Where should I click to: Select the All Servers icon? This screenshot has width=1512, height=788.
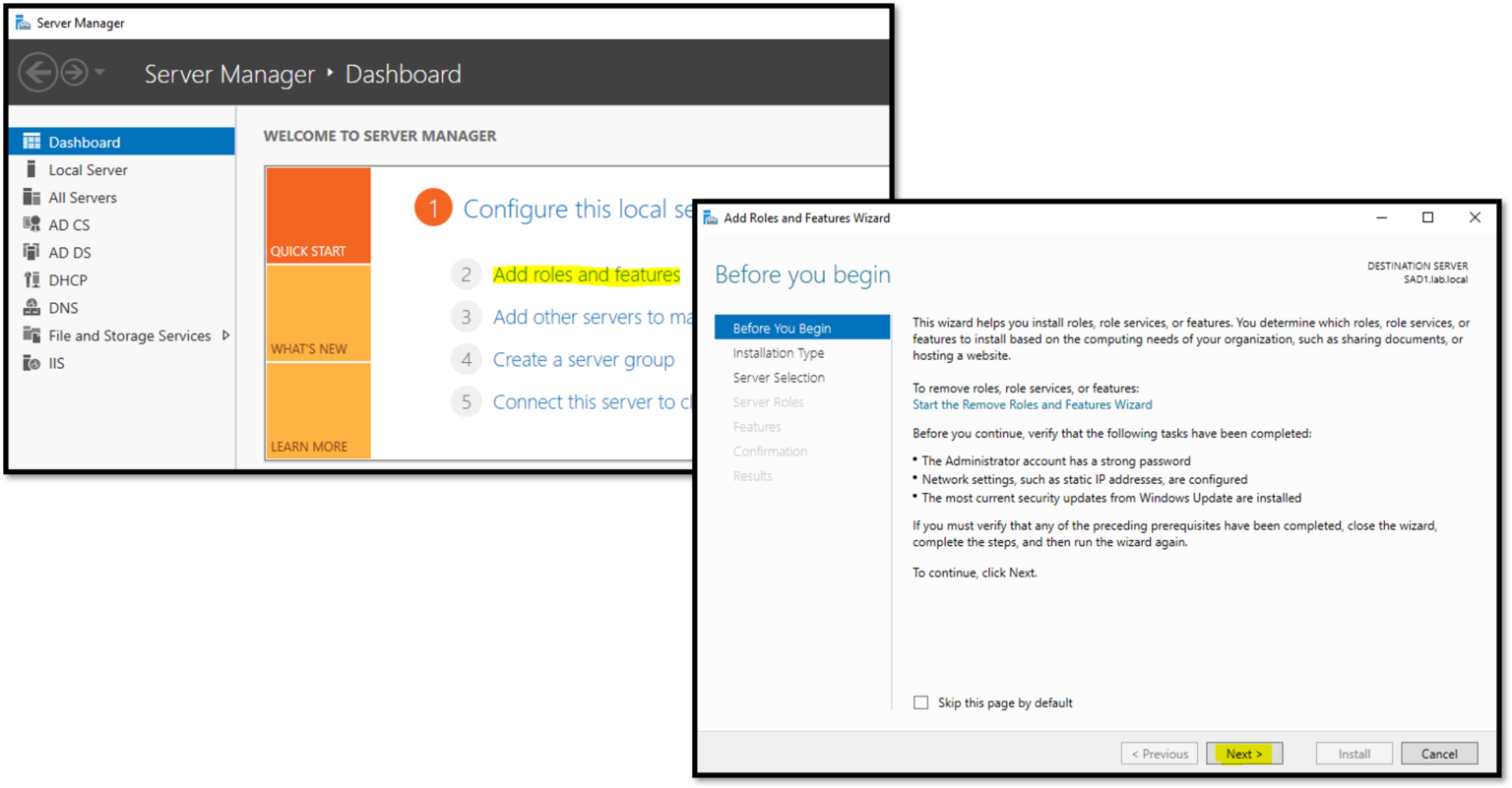(x=31, y=197)
